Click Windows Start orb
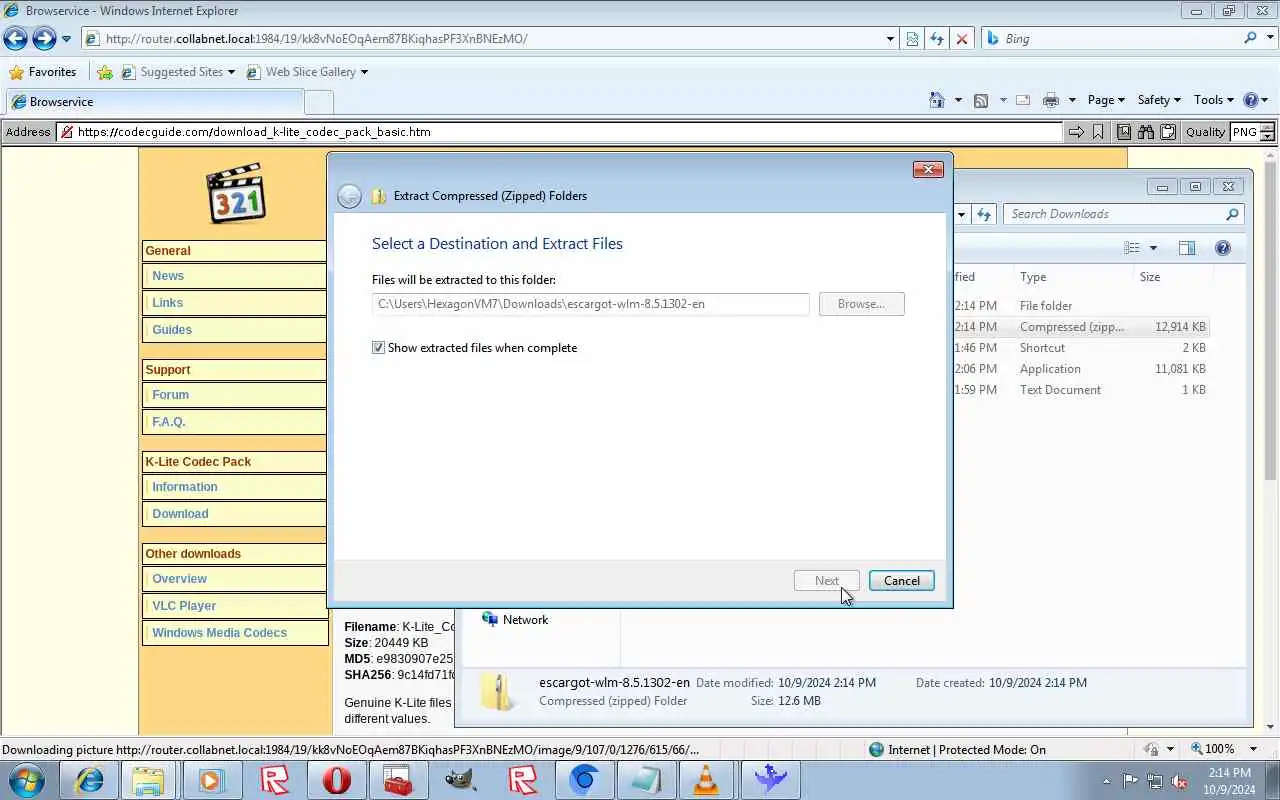1280x800 pixels. pos(26,780)
